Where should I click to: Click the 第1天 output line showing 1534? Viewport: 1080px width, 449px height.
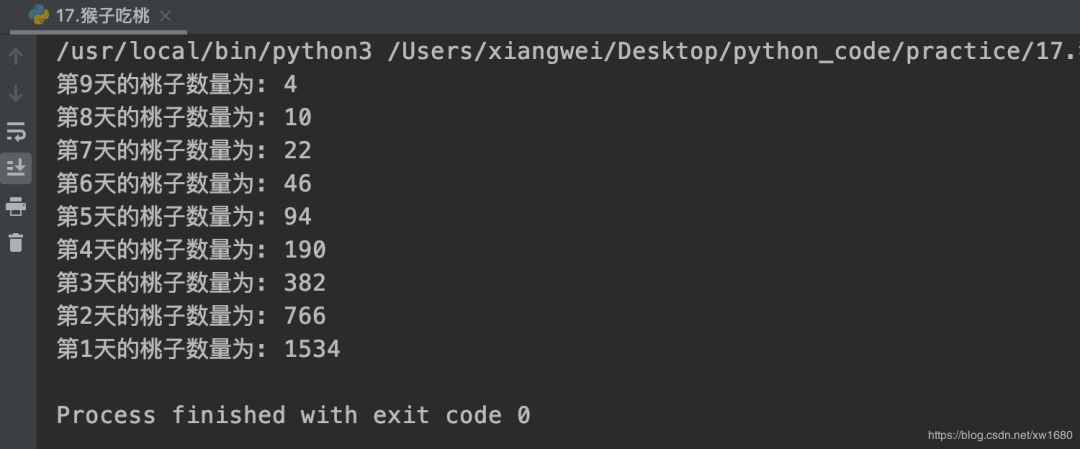click(x=198, y=349)
